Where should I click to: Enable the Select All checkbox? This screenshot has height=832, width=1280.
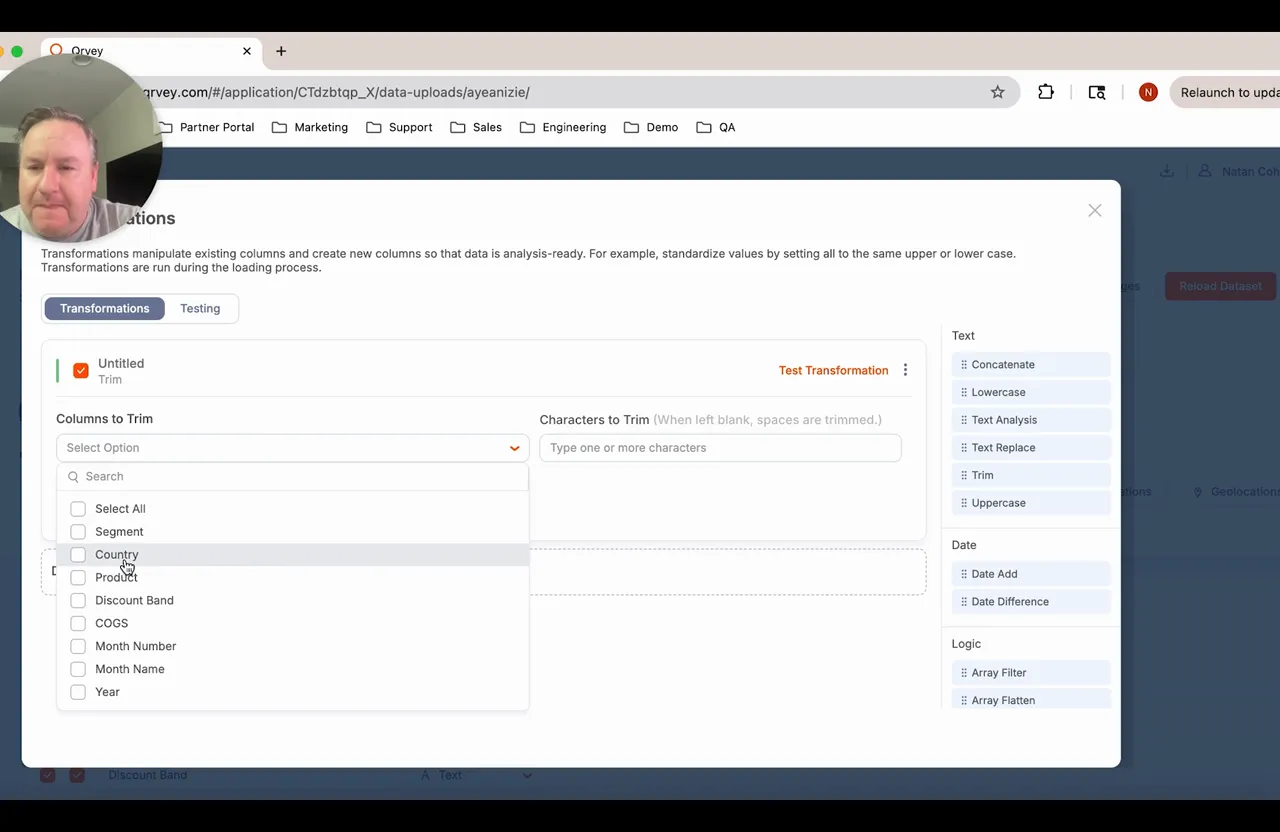click(x=78, y=508)
